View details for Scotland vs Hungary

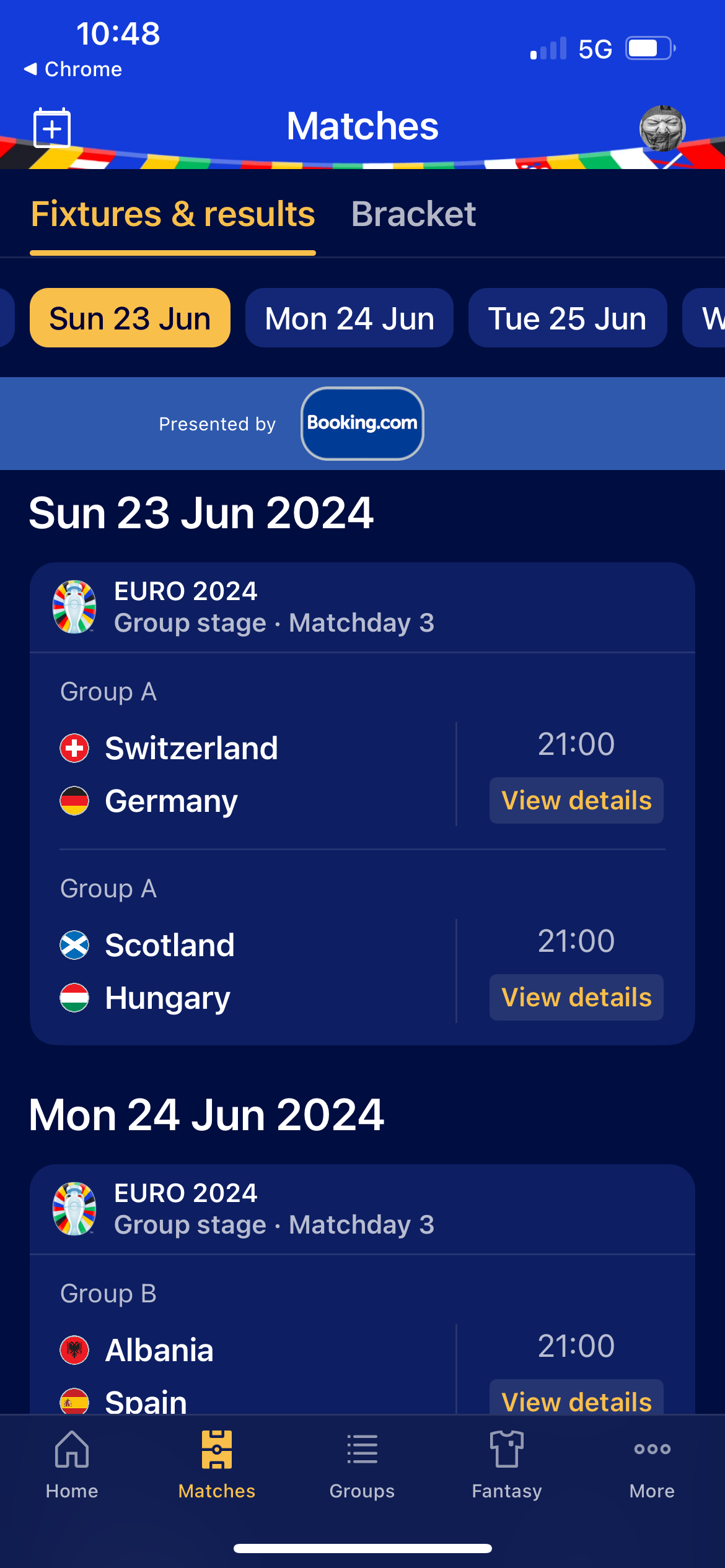coord(576,997)
